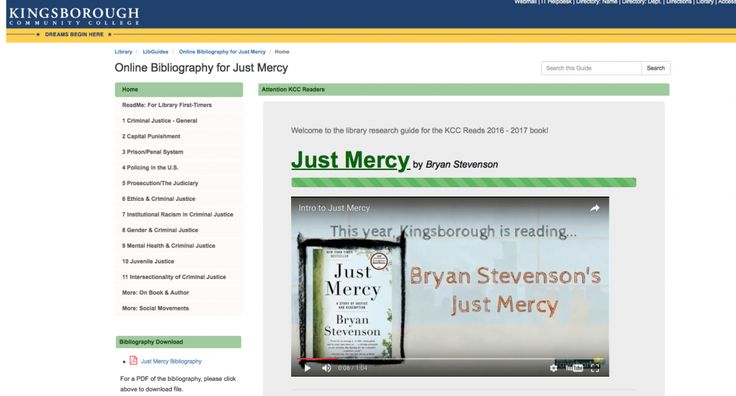The width and height of the screenshot is (736, 396).
Task: Click the YouTube logo in the player
Action: pos(574,368)
